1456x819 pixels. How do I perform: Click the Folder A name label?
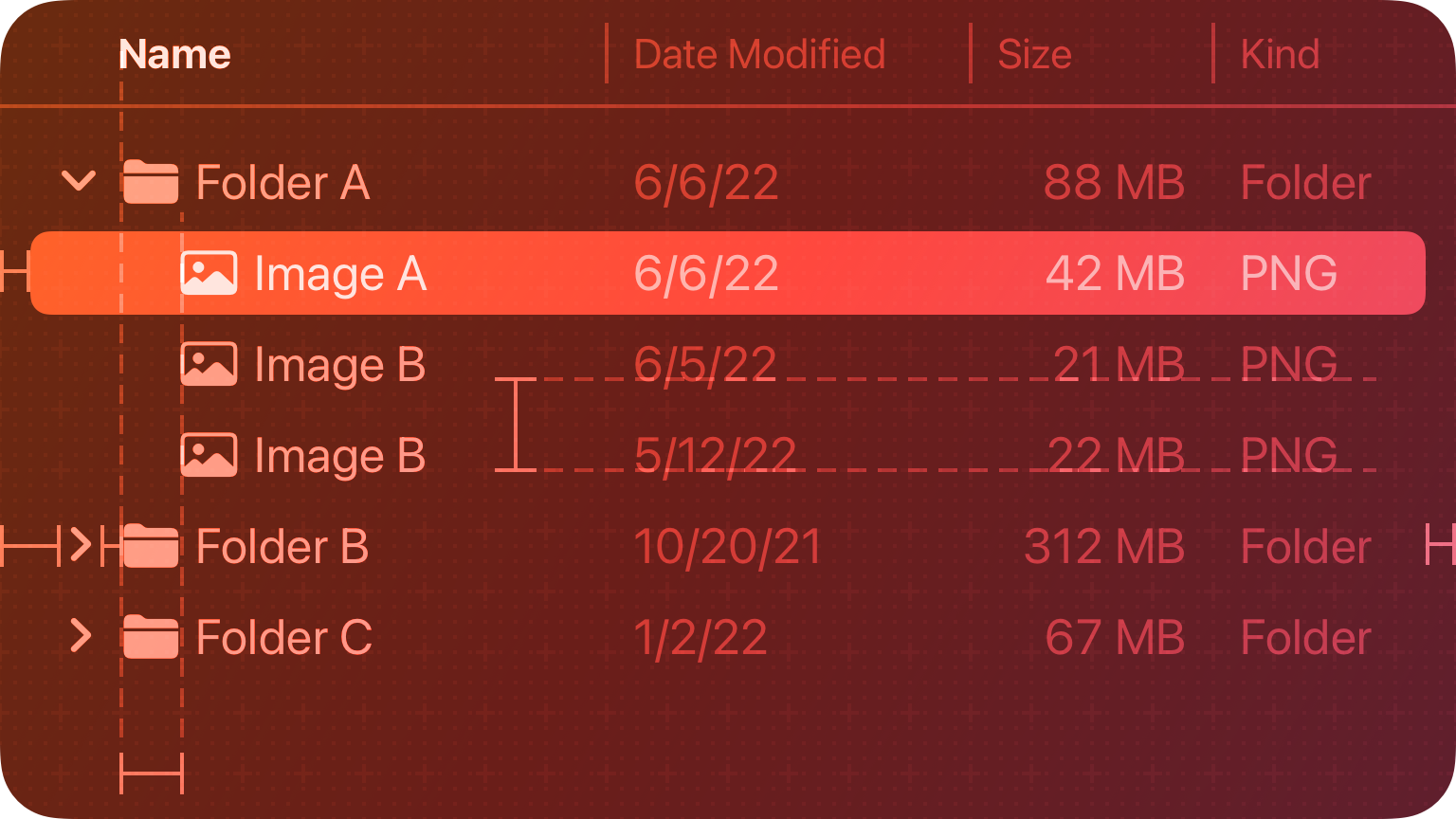click(282, 183)
